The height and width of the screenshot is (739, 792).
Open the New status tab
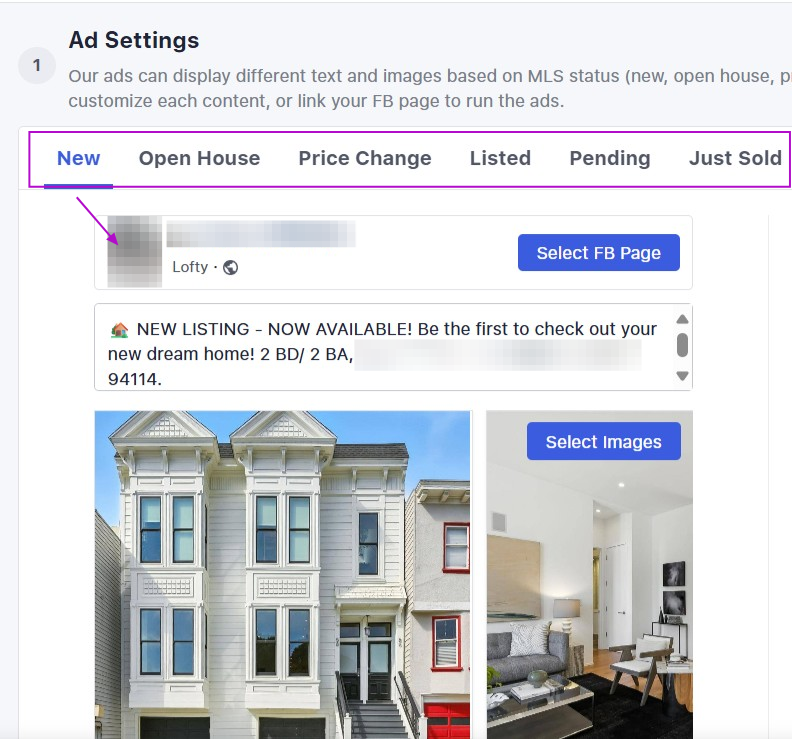click(78, 159)
